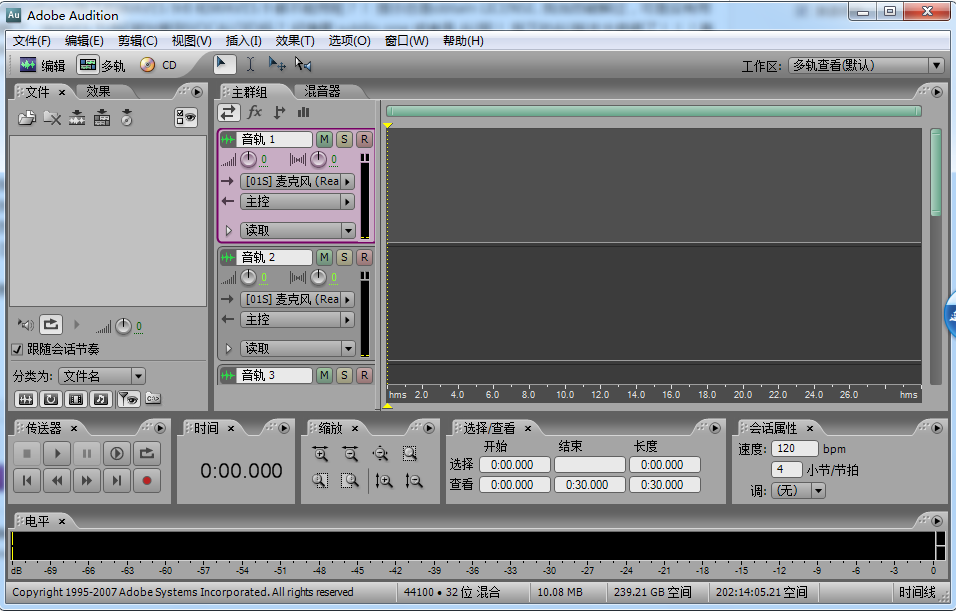The height and width of the screenshot is (614, 956).
Task: Arm track 音轨 3 for recording
Action: point(365,375)
